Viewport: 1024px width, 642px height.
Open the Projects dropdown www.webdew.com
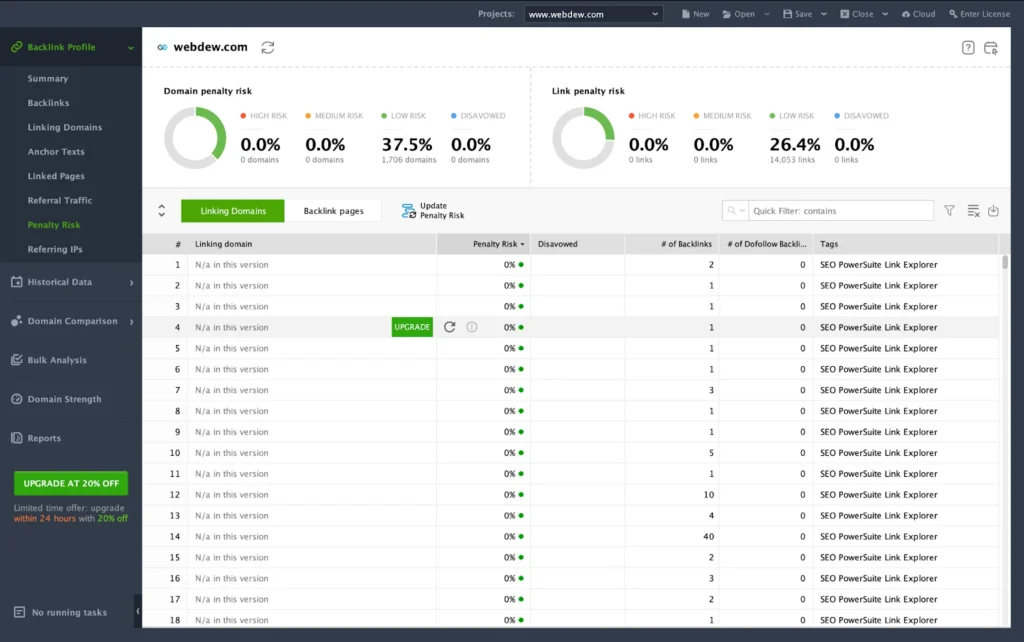tap(593, 14)
